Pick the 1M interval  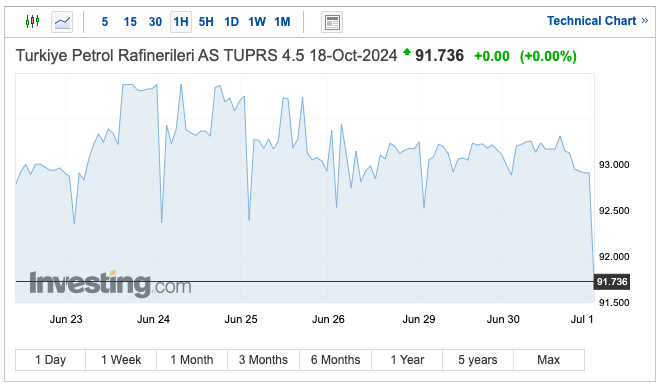coord(282,21)
